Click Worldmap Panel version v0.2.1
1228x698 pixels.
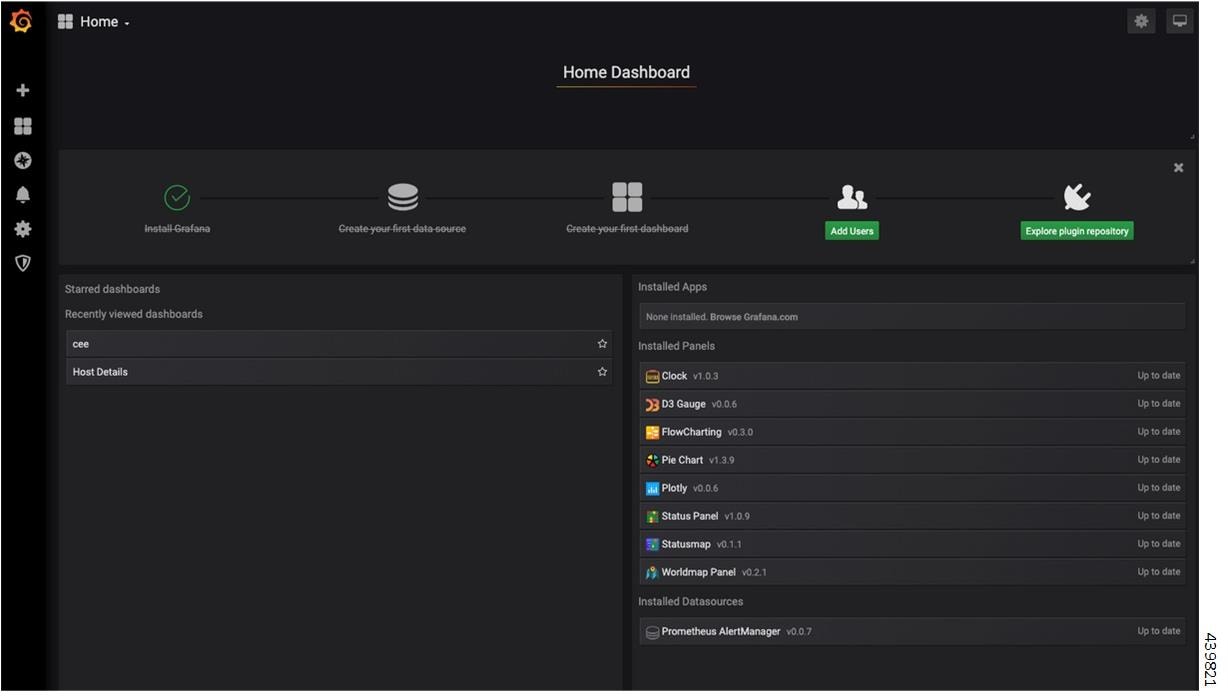[754, 572]
